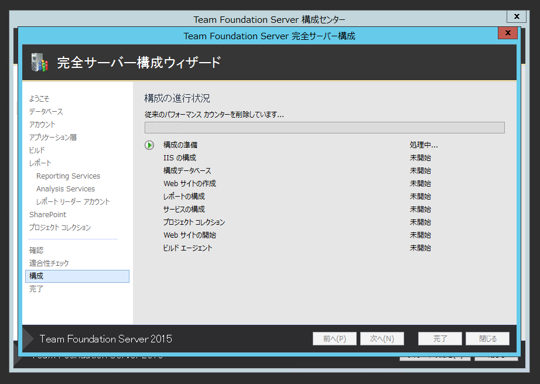The width and height of the screenshot is (540, 384).
Task: Open the Reporting Services sub-step
Action: pos(68,176)
